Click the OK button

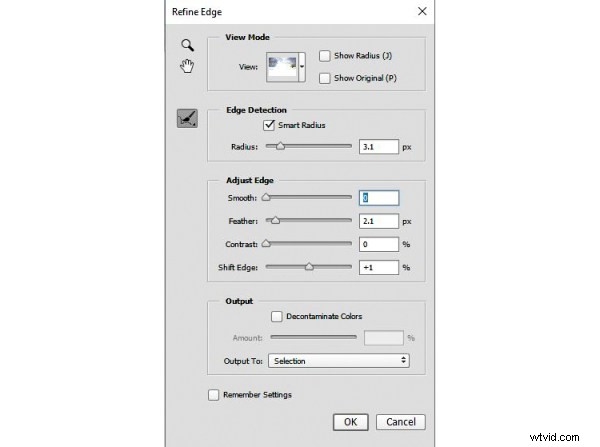coord(351,422)
